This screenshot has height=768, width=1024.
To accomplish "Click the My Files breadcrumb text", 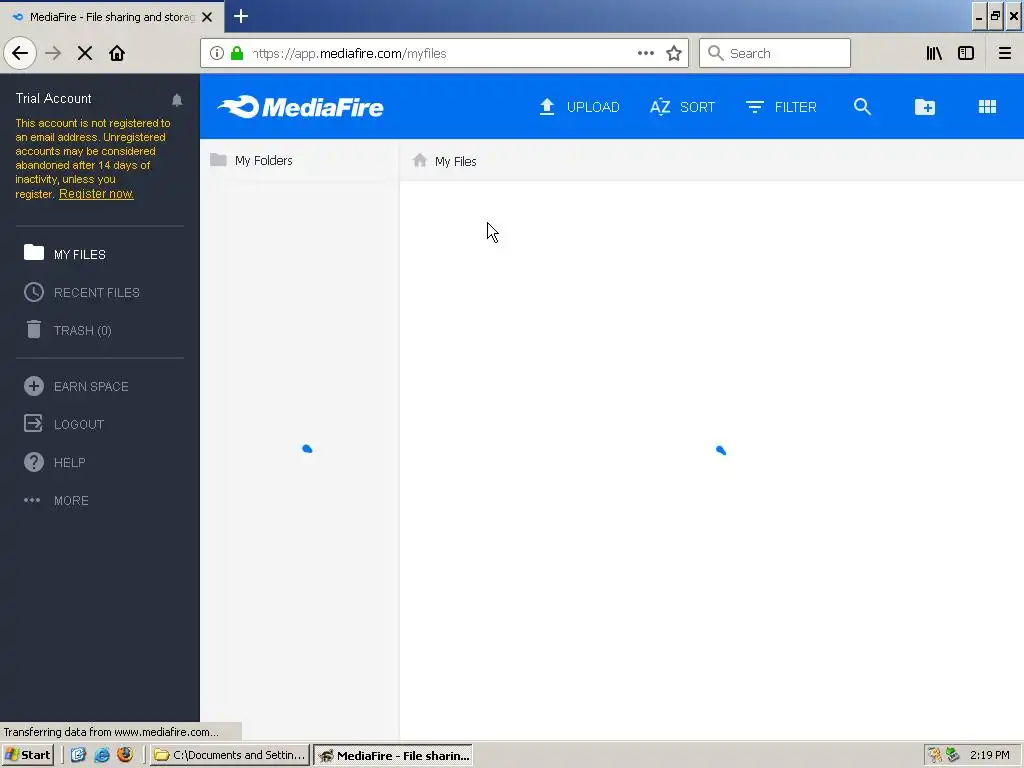I will (x=456, y=161).
